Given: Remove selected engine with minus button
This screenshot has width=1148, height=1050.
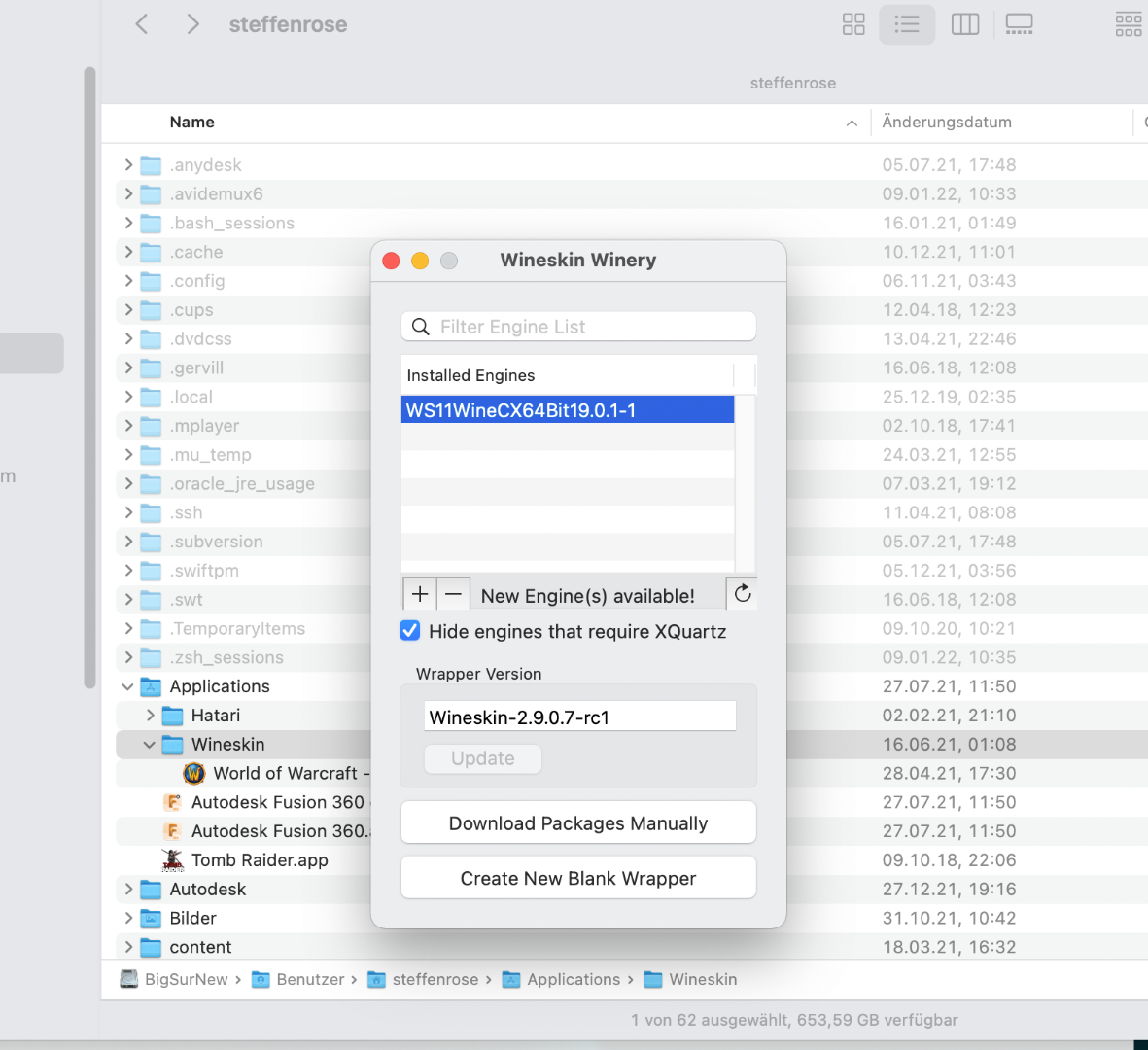Looking at the screenshot, I should coord(453,594).
